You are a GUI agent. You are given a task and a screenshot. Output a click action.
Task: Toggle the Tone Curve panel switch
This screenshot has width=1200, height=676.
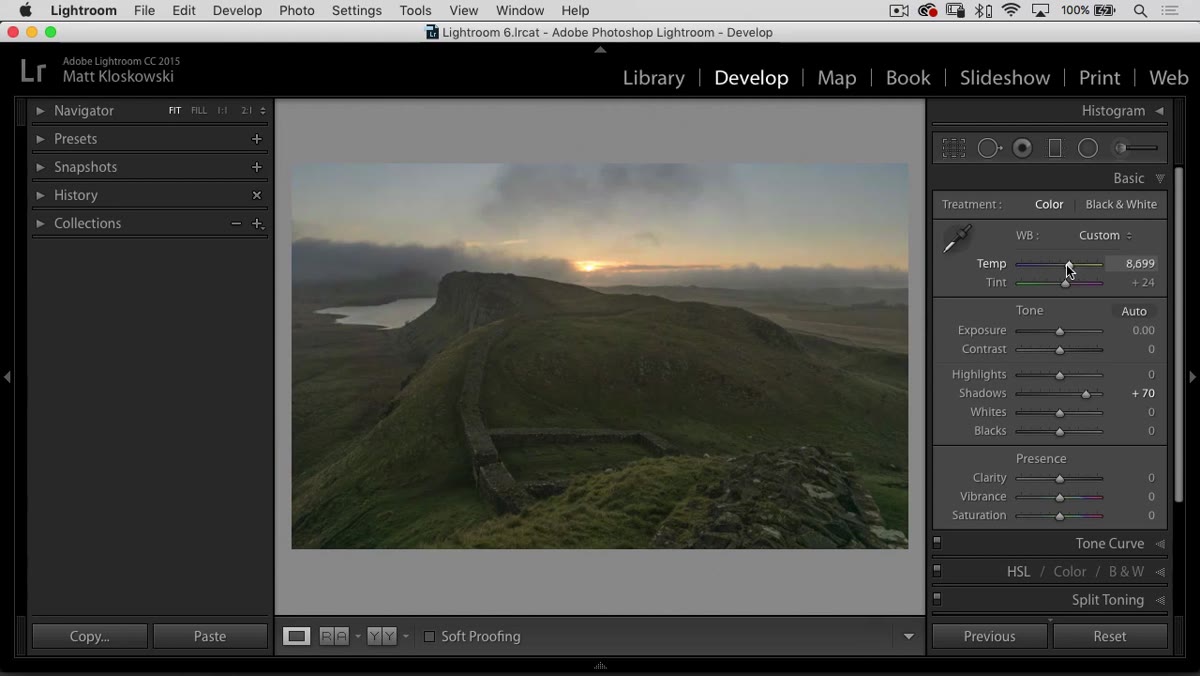pyautogui.click(x=937, y=543)
